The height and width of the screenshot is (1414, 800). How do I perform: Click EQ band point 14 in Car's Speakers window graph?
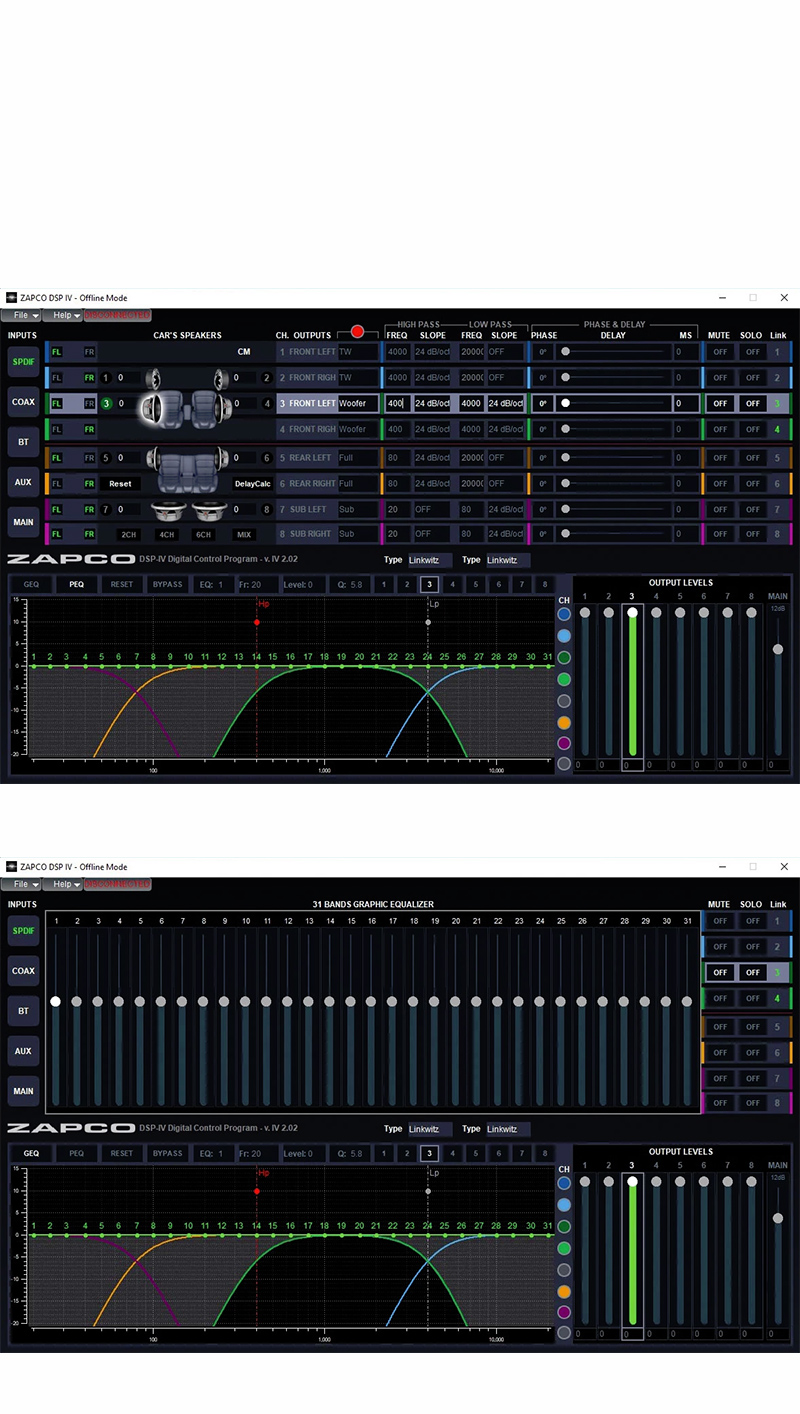click(x=256, y=665)
